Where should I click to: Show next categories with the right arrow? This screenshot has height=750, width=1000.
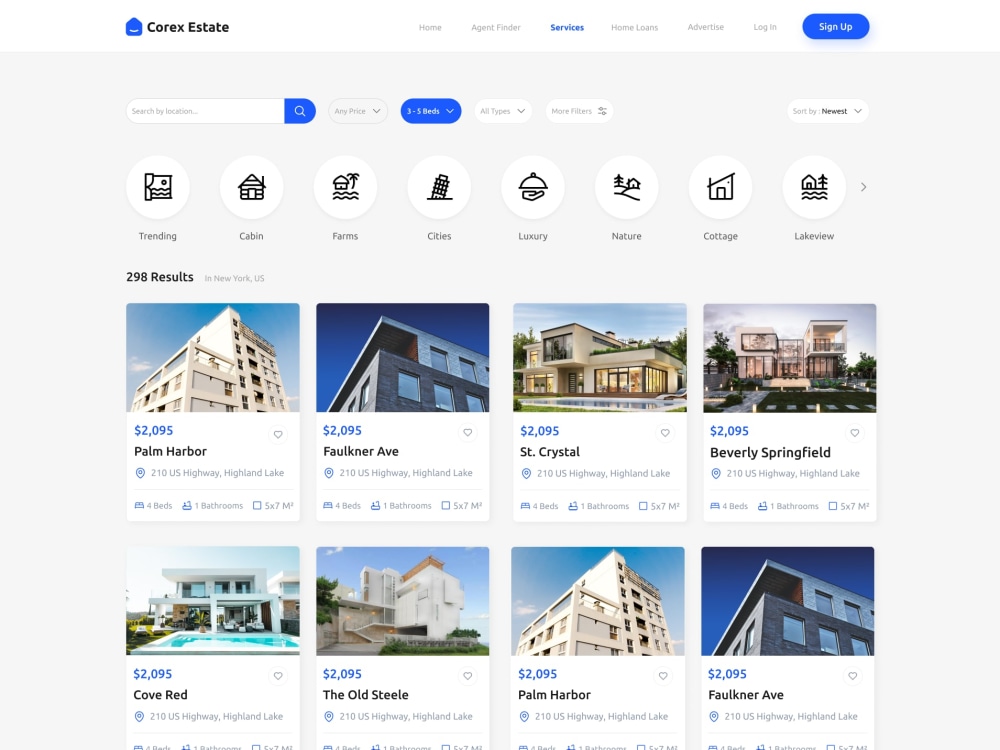tap(864, 187)
